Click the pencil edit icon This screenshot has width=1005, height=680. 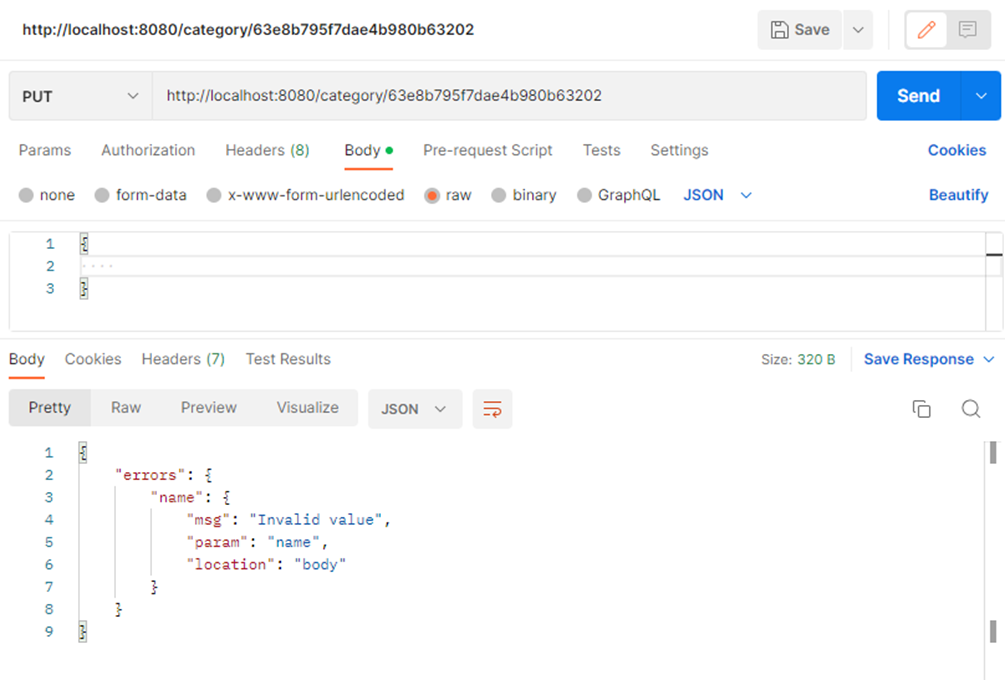coord(926,30)
